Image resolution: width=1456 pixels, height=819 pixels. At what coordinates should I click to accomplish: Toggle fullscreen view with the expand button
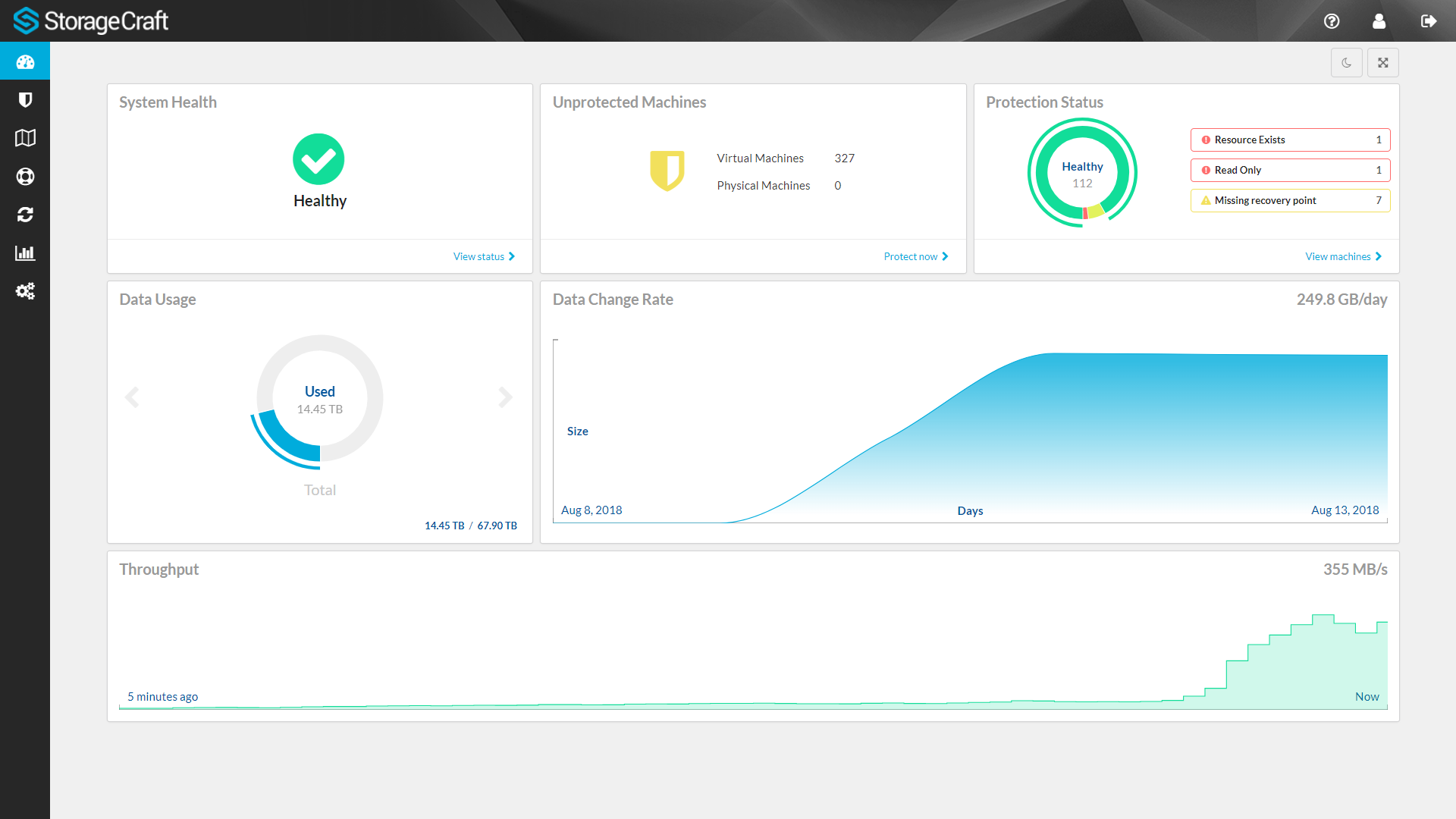1382,62
